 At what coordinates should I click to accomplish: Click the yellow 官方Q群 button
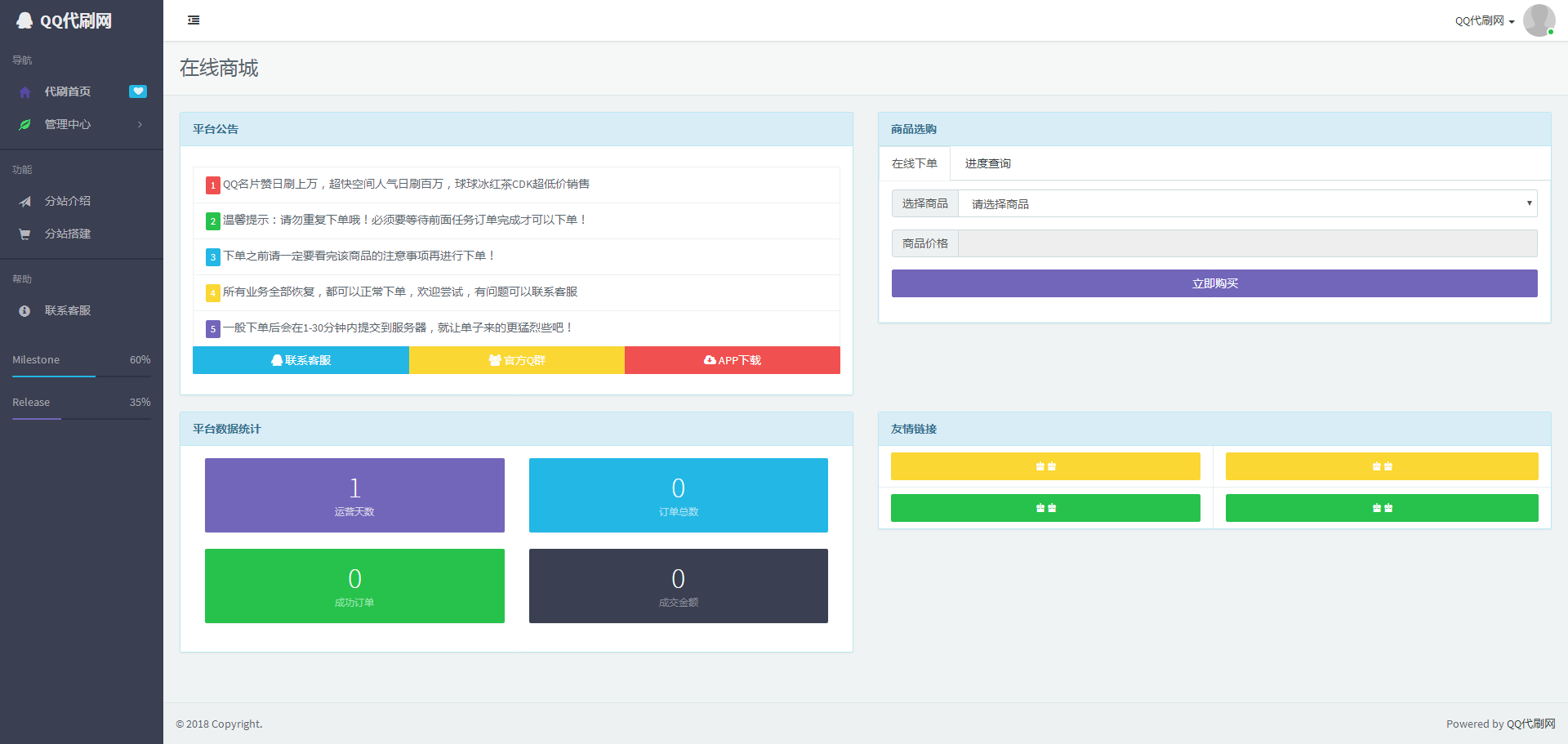[x=517, y=360]
